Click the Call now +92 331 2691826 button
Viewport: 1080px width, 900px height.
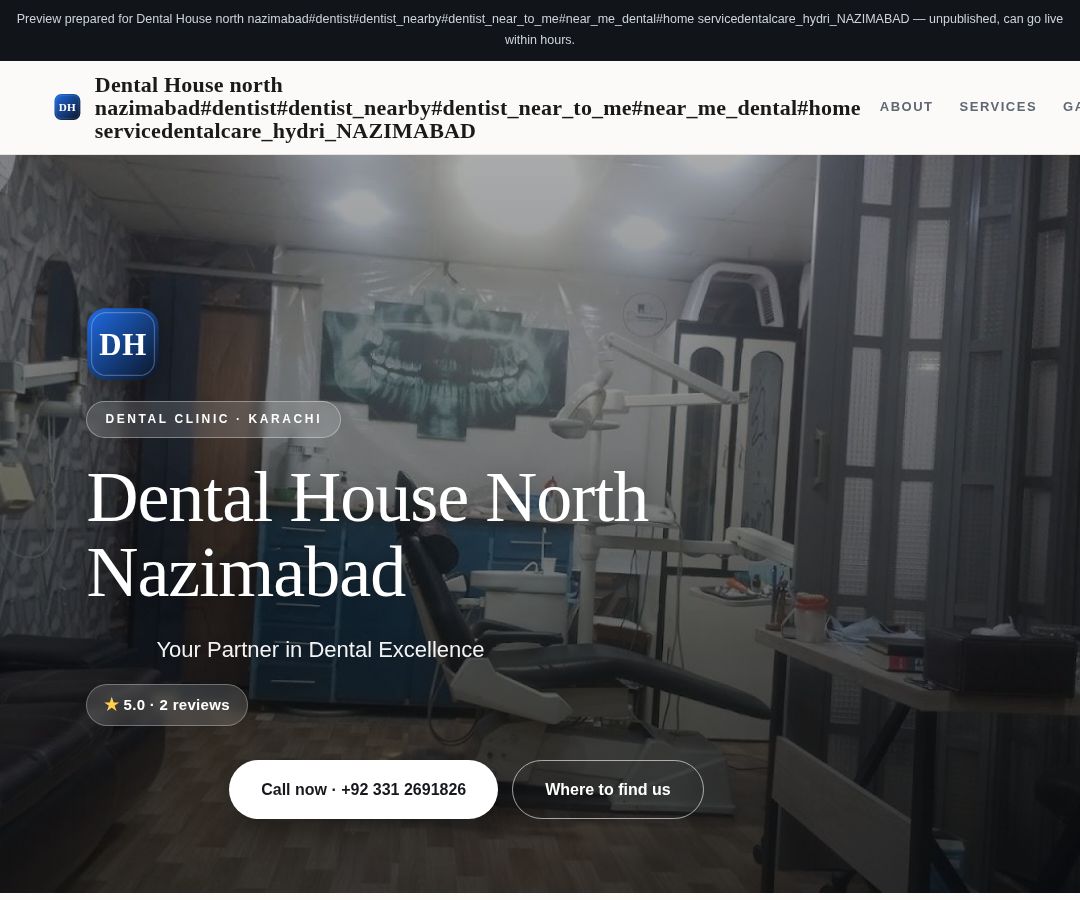(x=363, y=789)
